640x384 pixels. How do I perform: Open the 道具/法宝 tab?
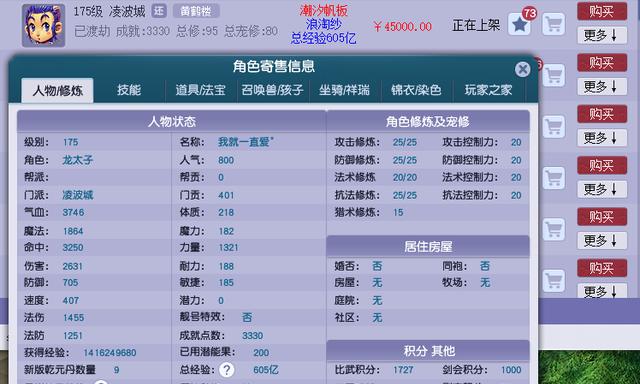coord(200,90)
